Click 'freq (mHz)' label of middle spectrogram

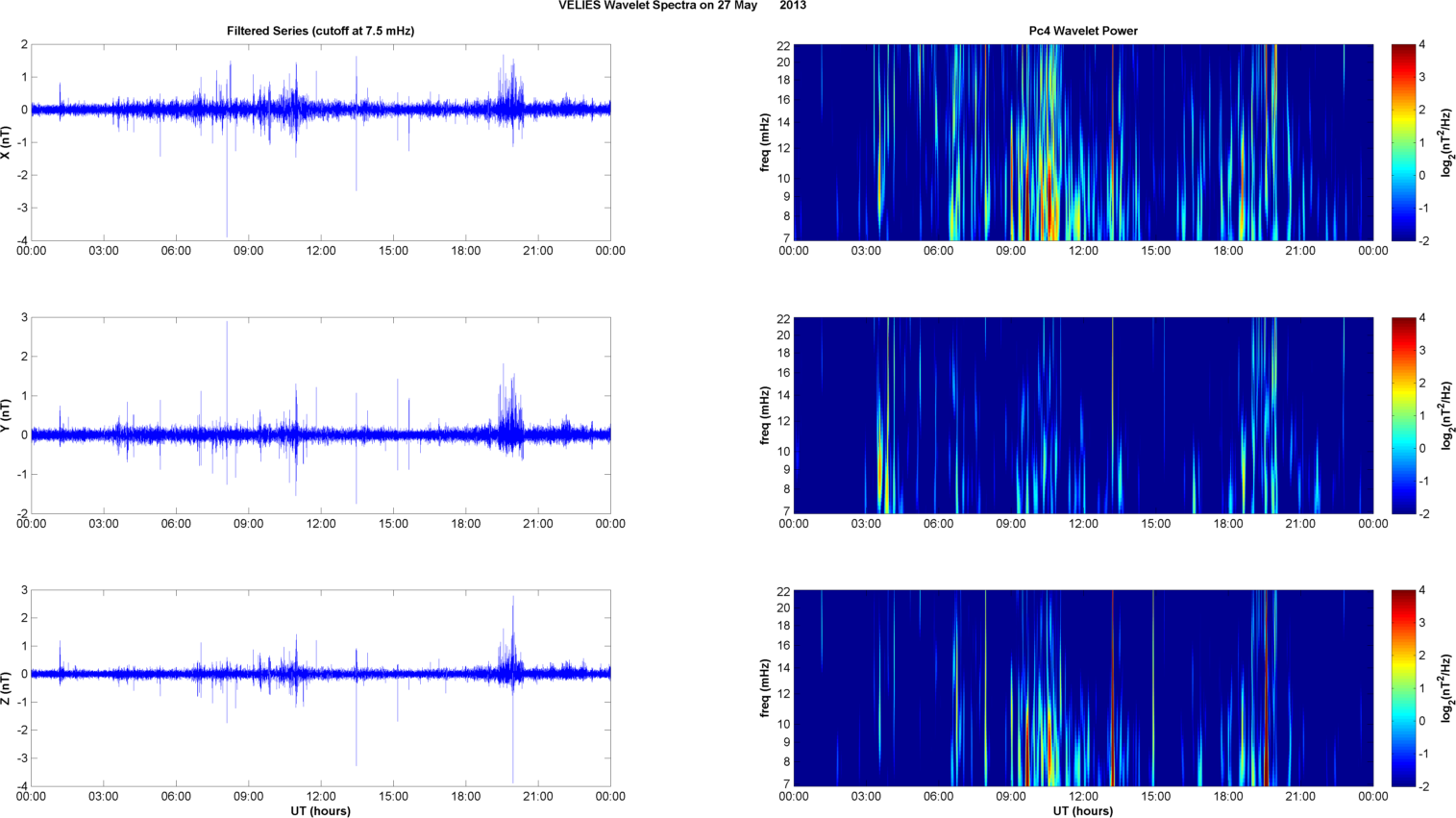(x=765, y=415)
